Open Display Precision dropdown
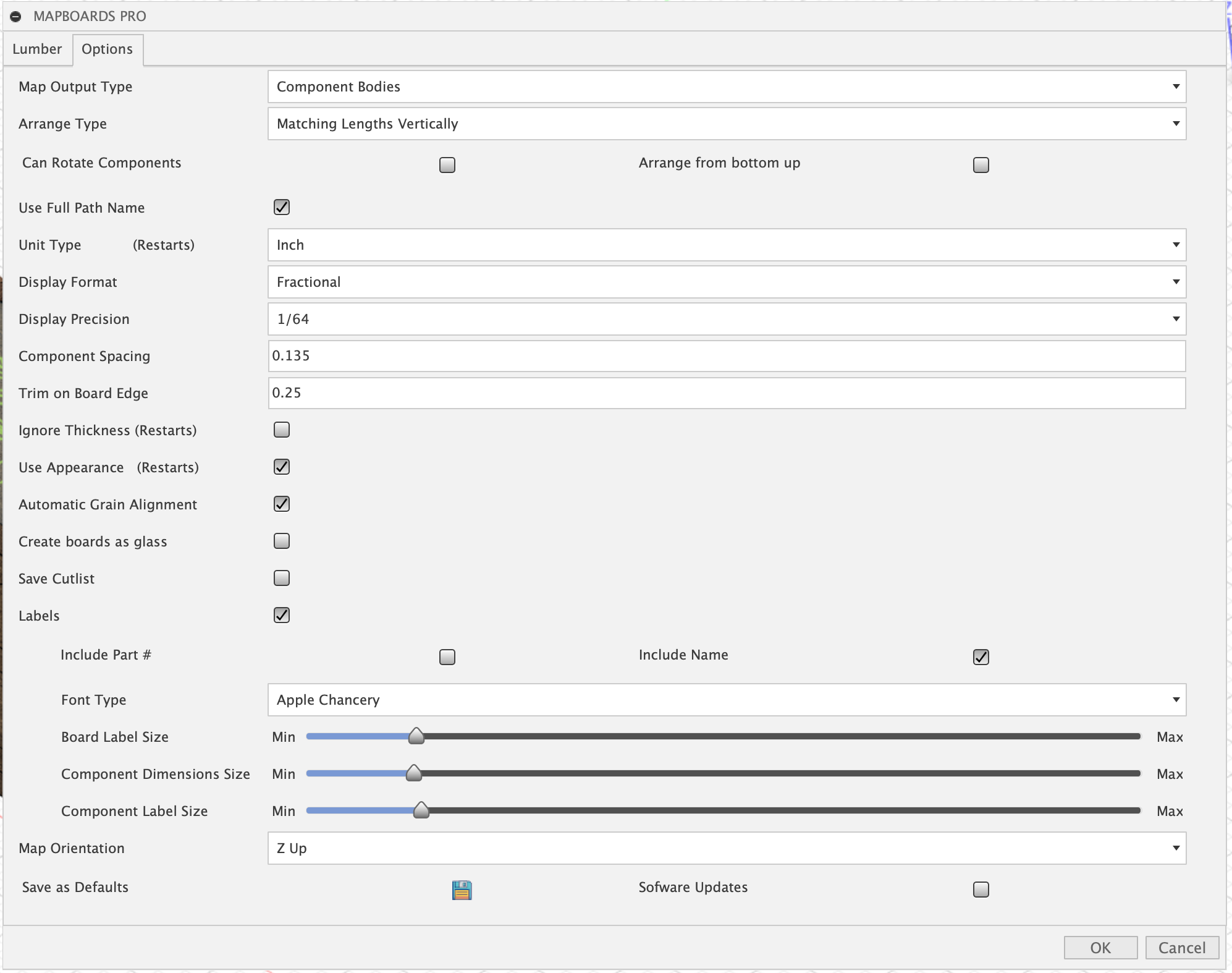The image size is (1232, 973). pos(727,319)
